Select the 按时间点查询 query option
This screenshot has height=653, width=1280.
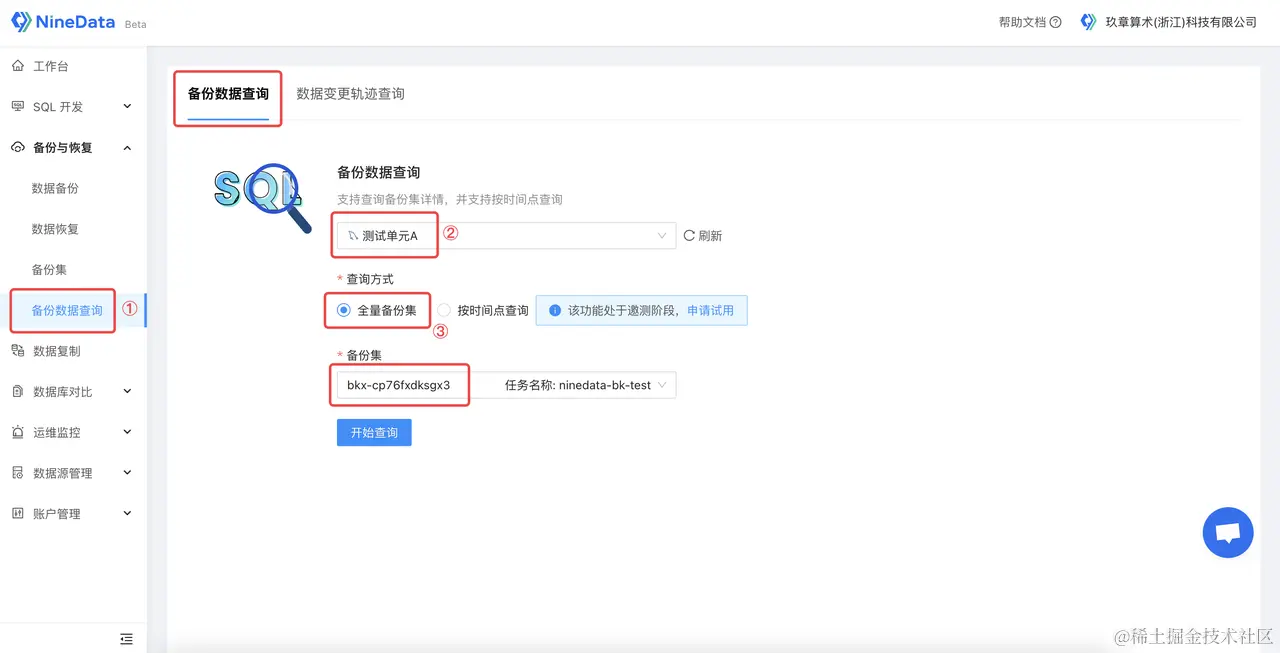pyautogui.click(x=443, y=310)
